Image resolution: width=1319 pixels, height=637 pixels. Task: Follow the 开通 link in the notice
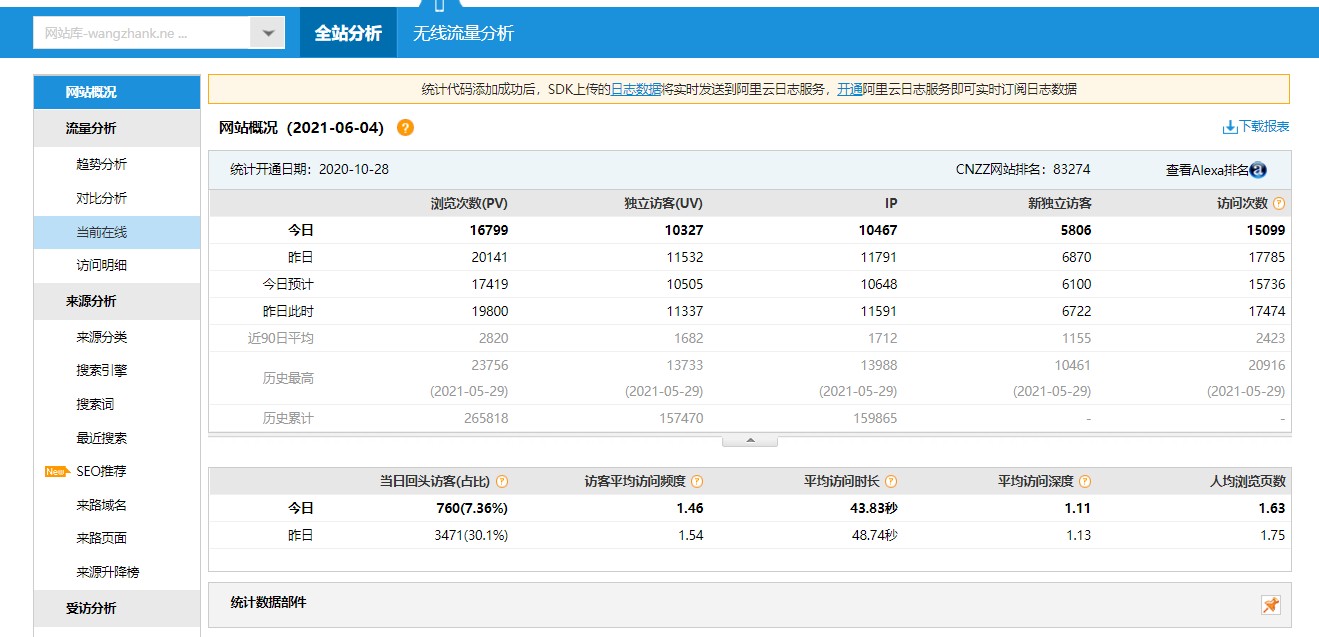pyautogui.click(x=850, y=89)
